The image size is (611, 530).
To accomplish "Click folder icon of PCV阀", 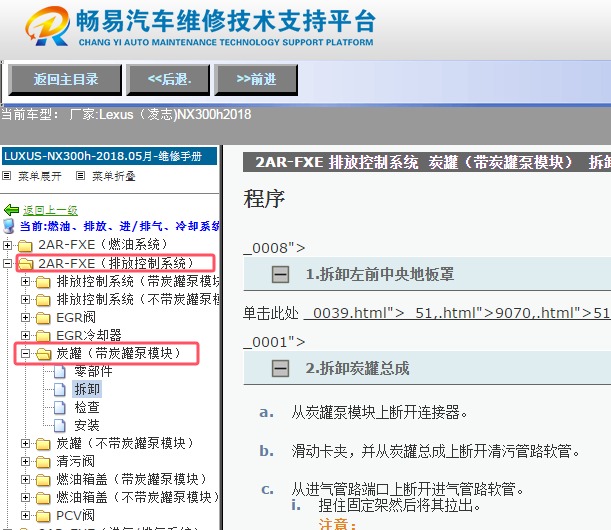I will coord(43,516).
